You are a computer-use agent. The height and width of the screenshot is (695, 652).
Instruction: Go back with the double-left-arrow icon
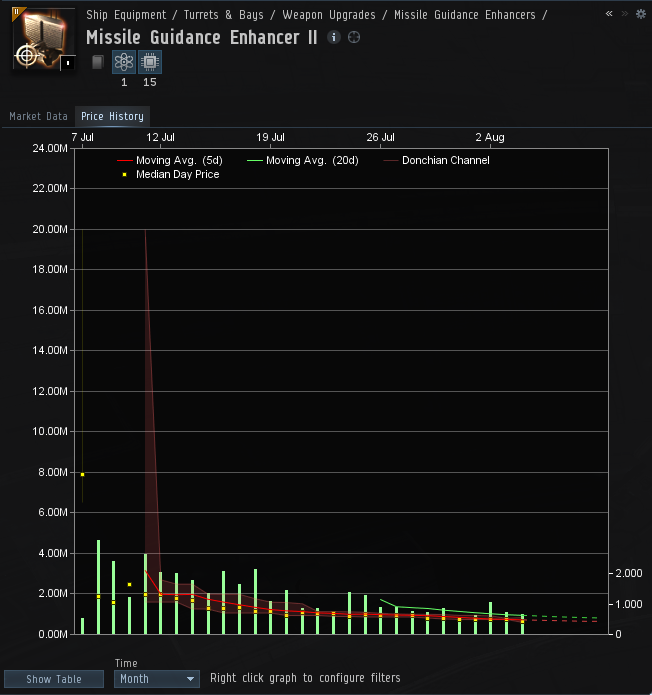pos(609,14)
